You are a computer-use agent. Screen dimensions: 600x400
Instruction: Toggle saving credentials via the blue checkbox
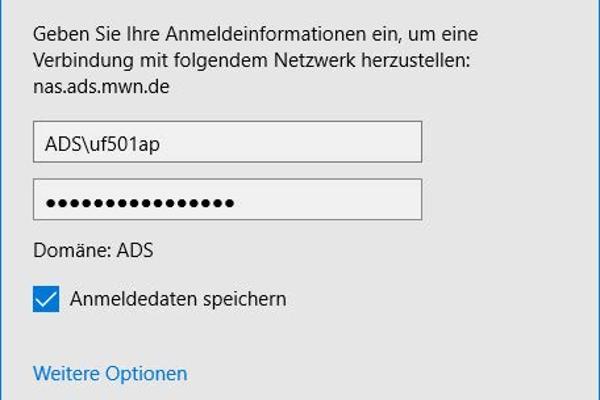46,298
